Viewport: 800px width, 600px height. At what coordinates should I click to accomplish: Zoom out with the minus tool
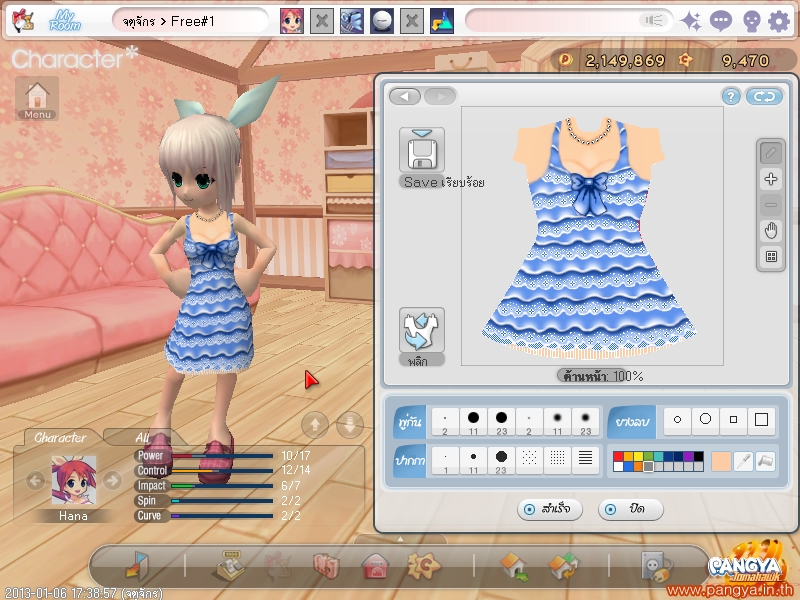click(x=770, y=205)
